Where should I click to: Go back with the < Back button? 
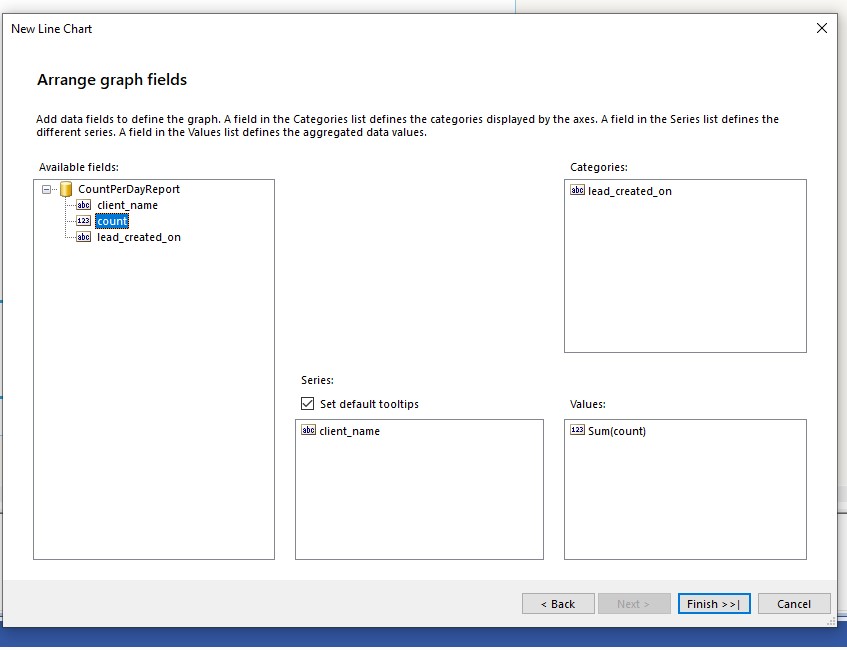(x=558, y=604)
